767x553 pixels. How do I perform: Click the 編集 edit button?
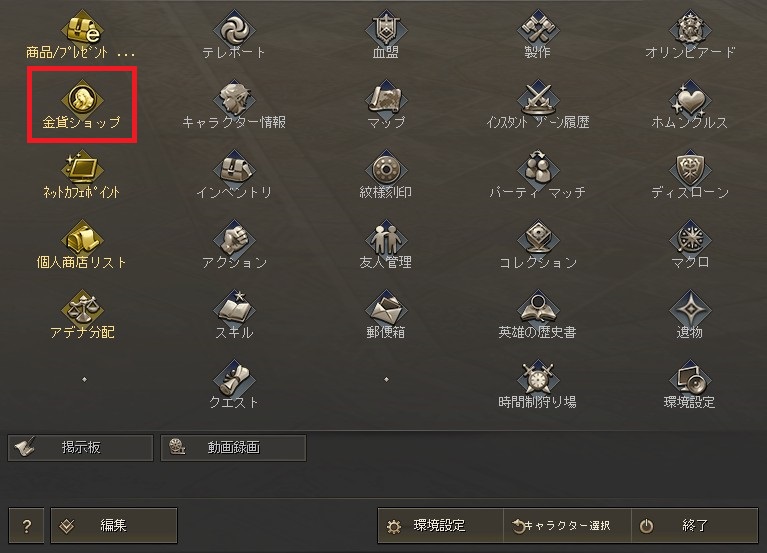(x=114, y=526)
